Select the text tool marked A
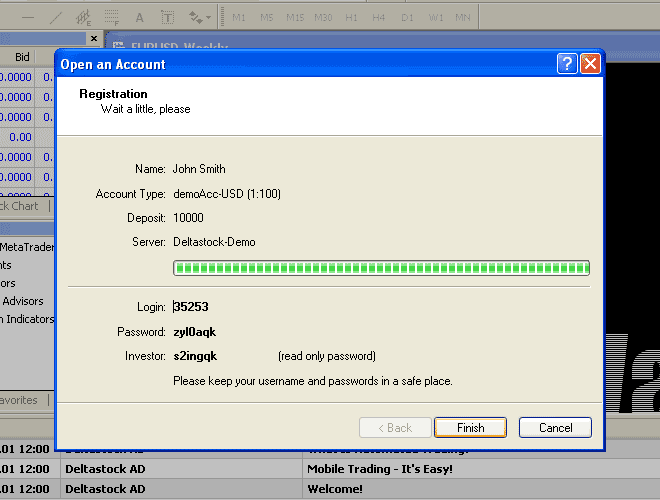The image size is (660, 500). point(139,18)
